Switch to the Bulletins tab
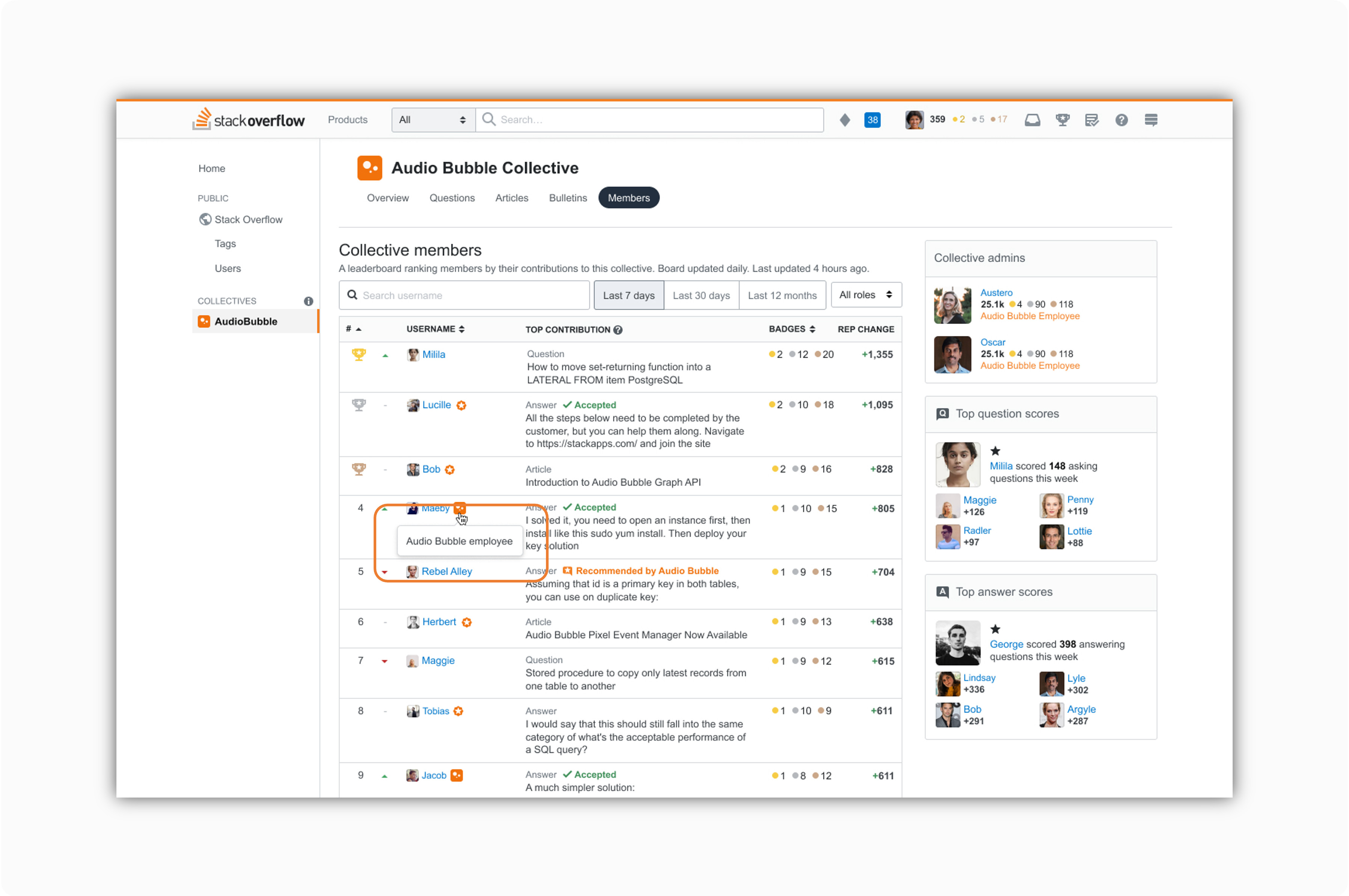 pos(568,198)
